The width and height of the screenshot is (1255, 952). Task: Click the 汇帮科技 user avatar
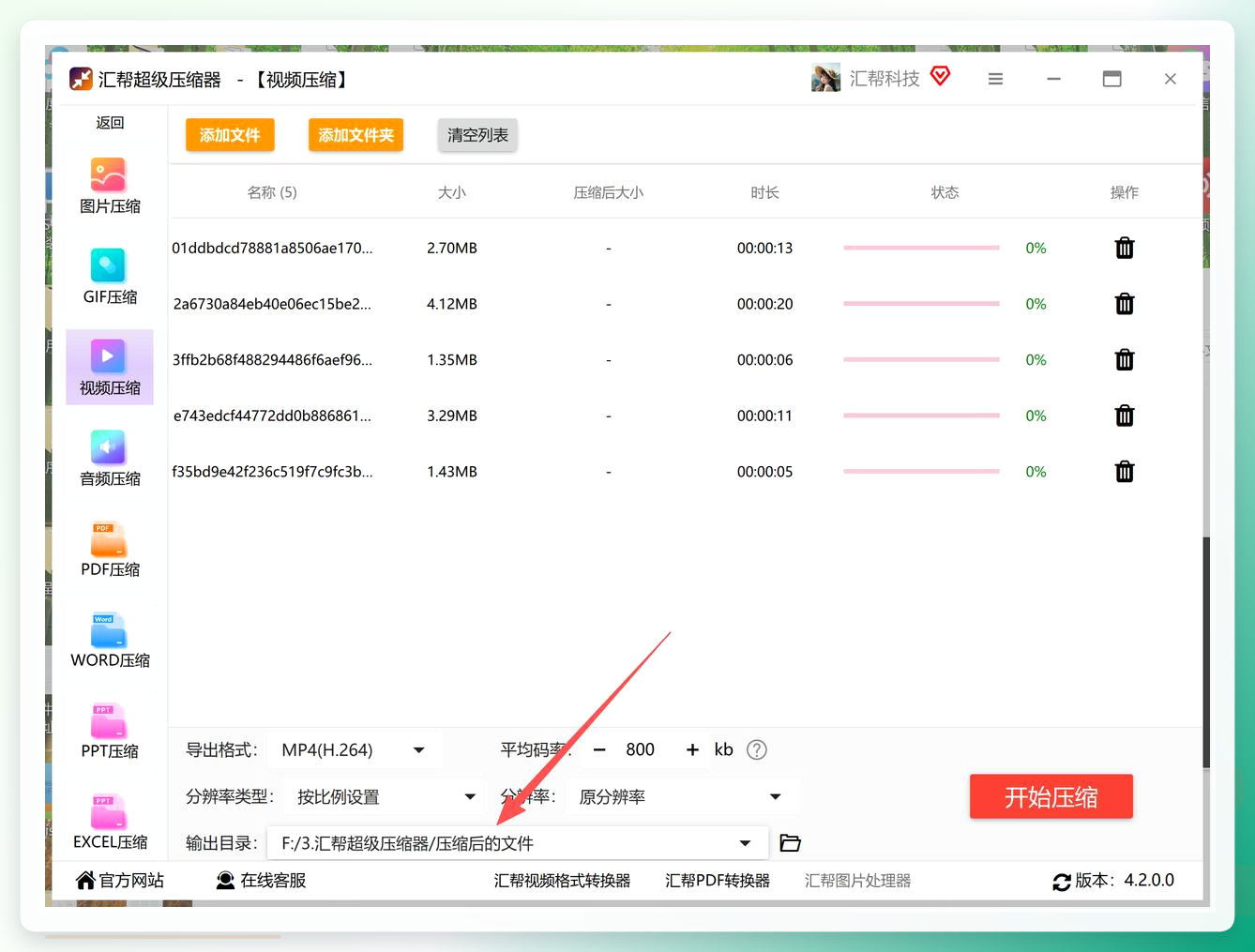click(826, 78)
